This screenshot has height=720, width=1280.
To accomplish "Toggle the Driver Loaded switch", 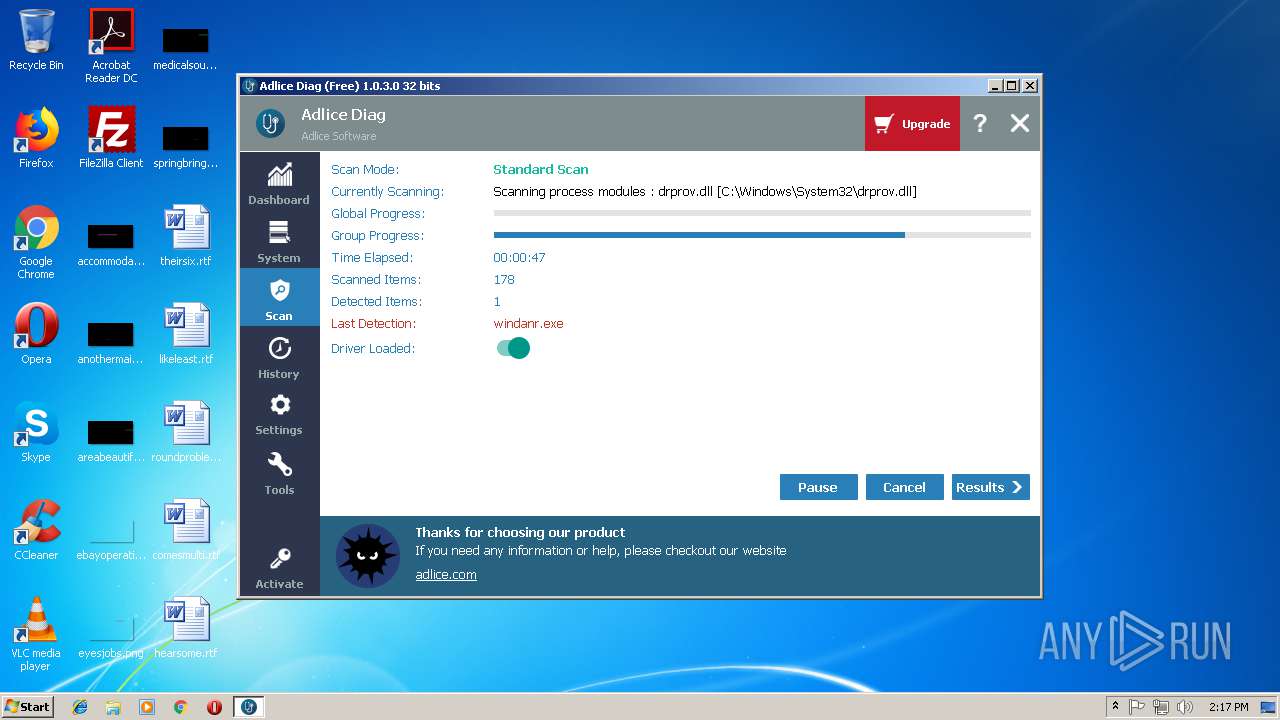I will point(513,348).
